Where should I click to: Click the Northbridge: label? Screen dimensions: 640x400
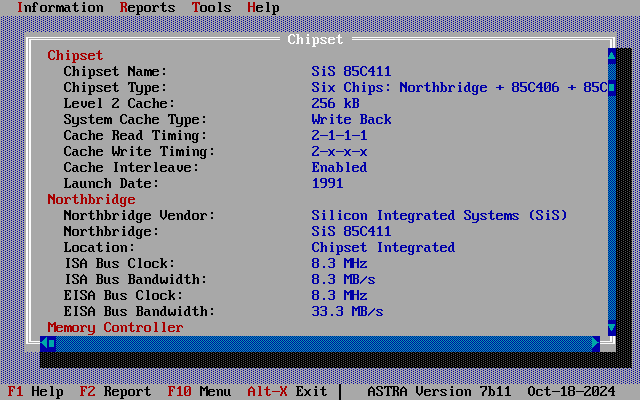(111, 231)
